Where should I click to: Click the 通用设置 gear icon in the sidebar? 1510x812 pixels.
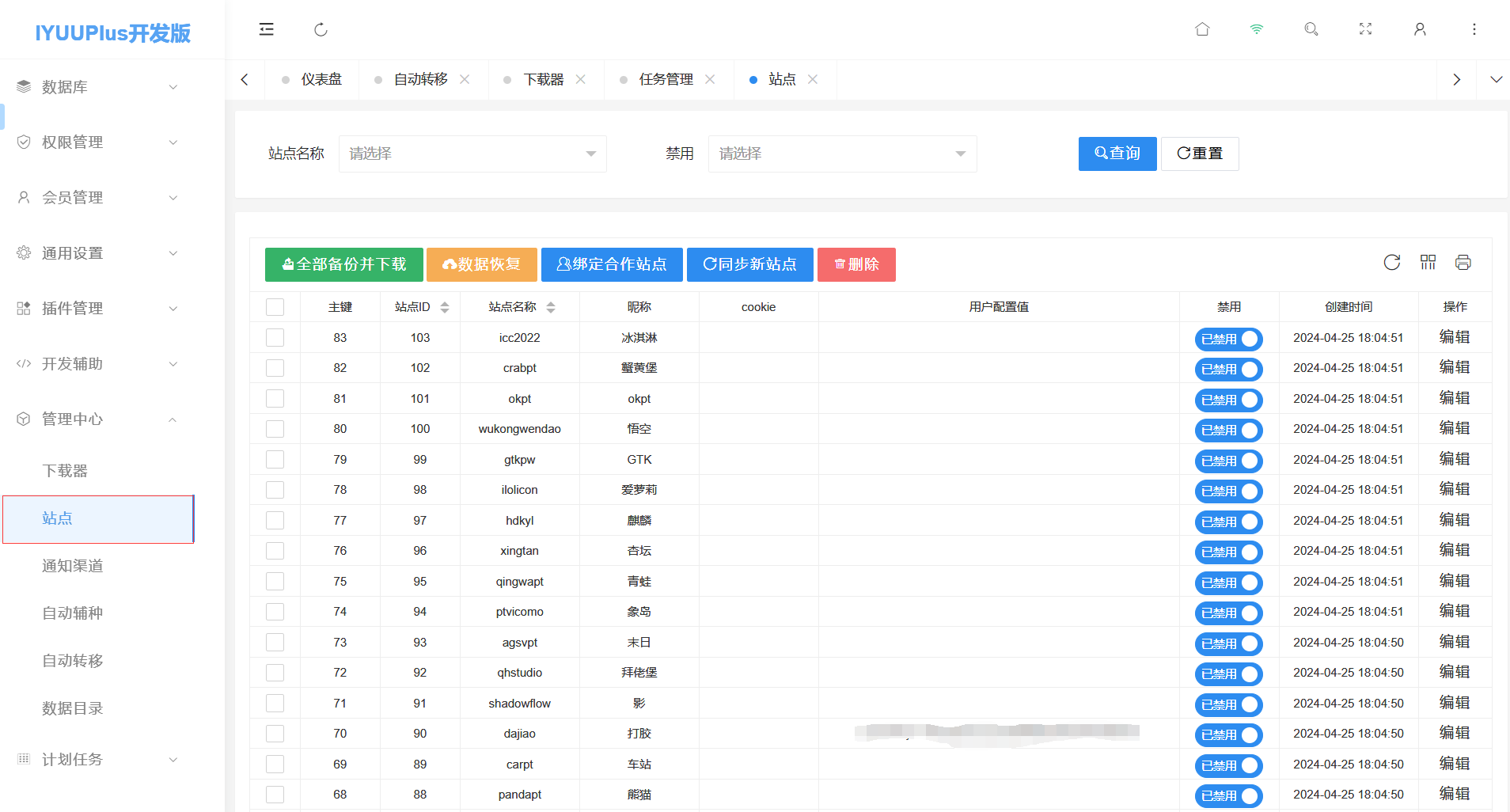24,252
